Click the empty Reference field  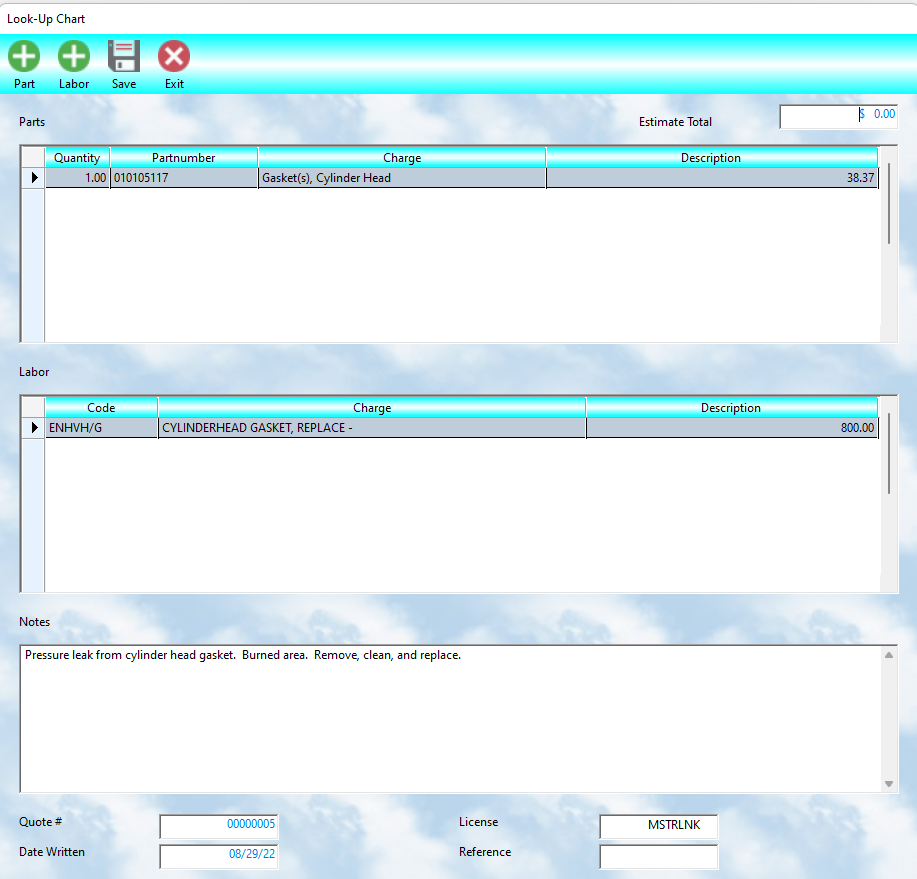click(x=659, y=855)
